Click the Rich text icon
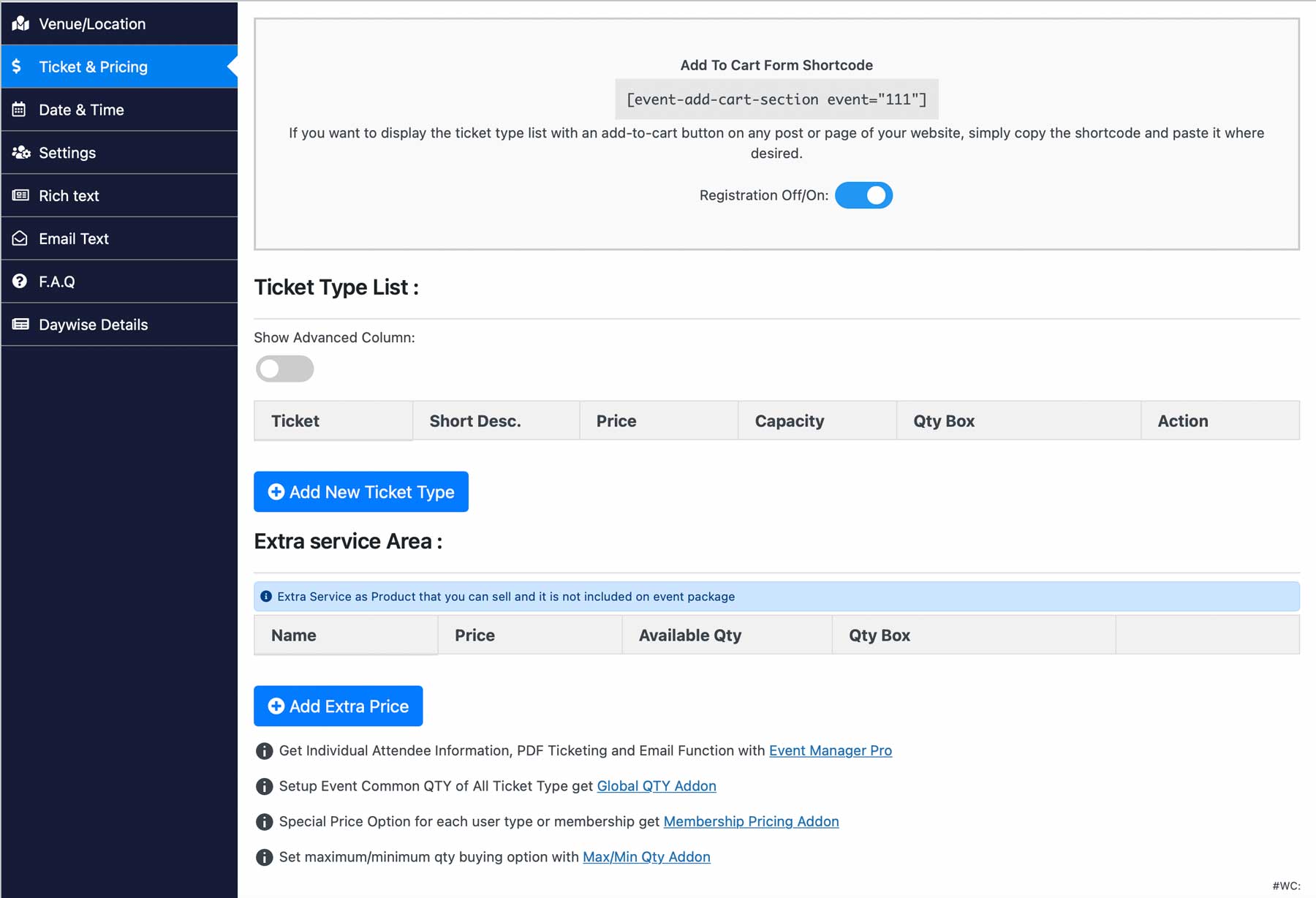Viewport: 1316px width, 898px height. [x=20, y=195]
